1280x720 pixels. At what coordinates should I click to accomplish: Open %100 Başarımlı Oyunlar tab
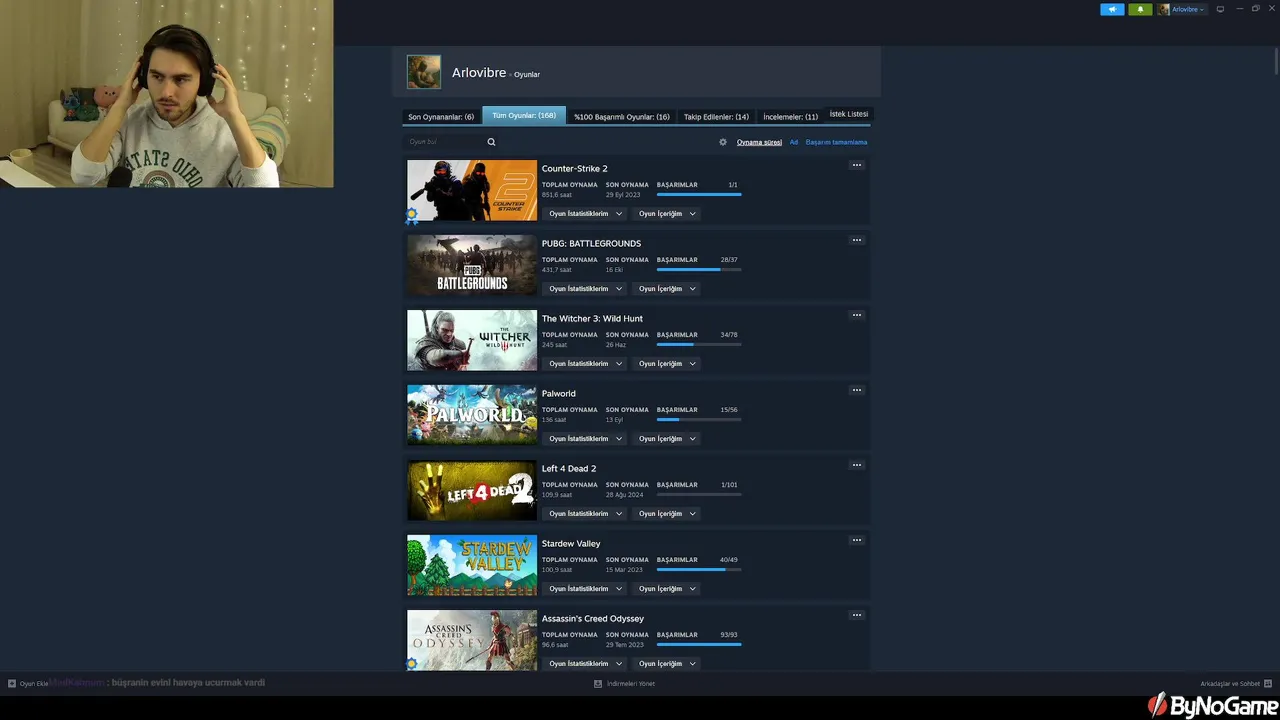(x=621, y=116)
